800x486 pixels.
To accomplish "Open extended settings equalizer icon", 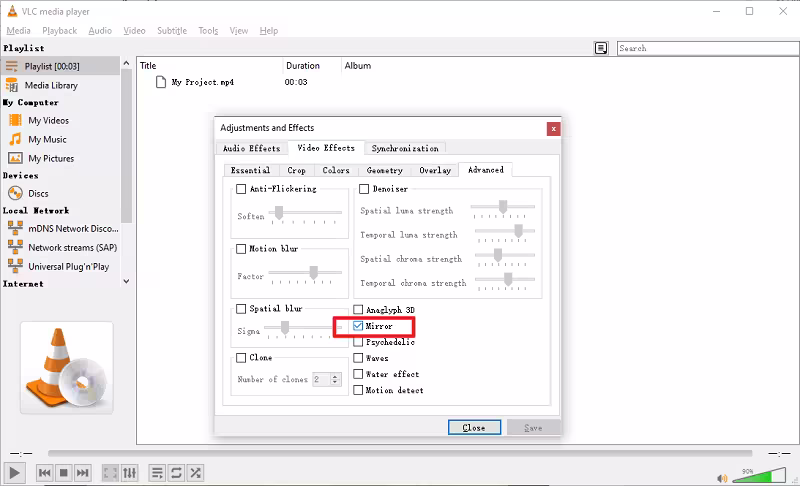I will click(130, 473).
